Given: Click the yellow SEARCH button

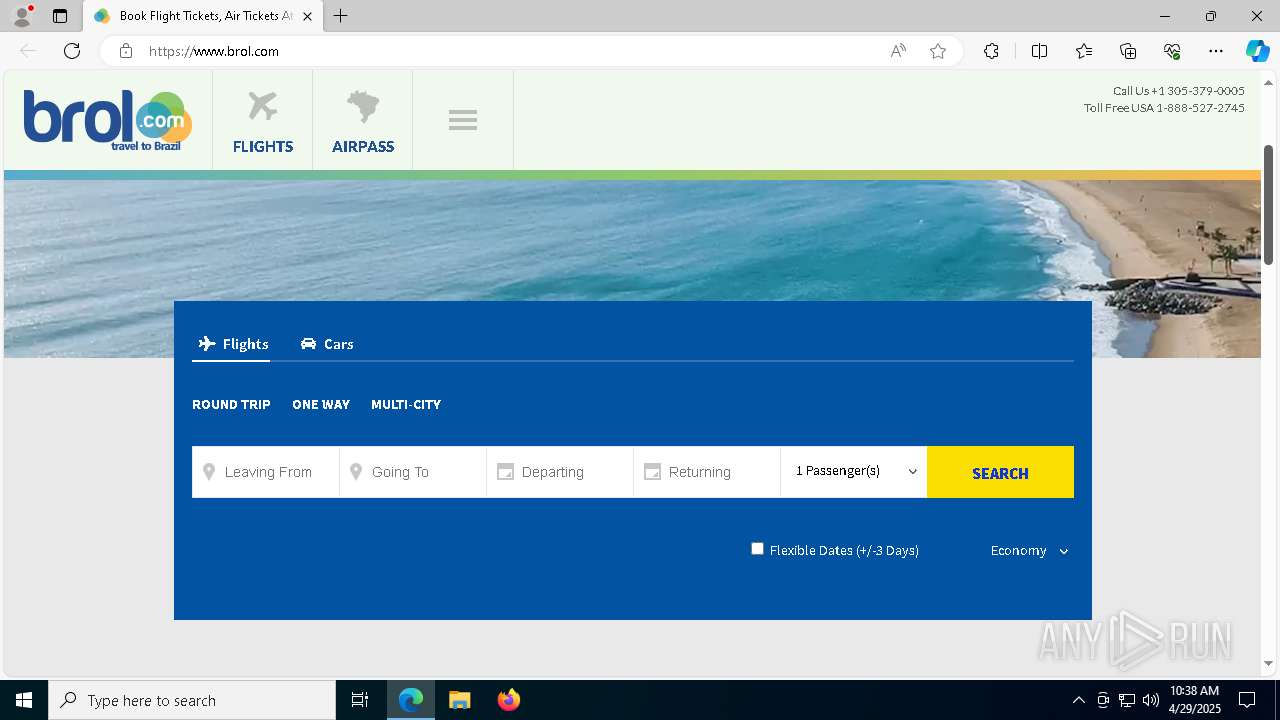Looking at the screenshot, I should 1000,472.
